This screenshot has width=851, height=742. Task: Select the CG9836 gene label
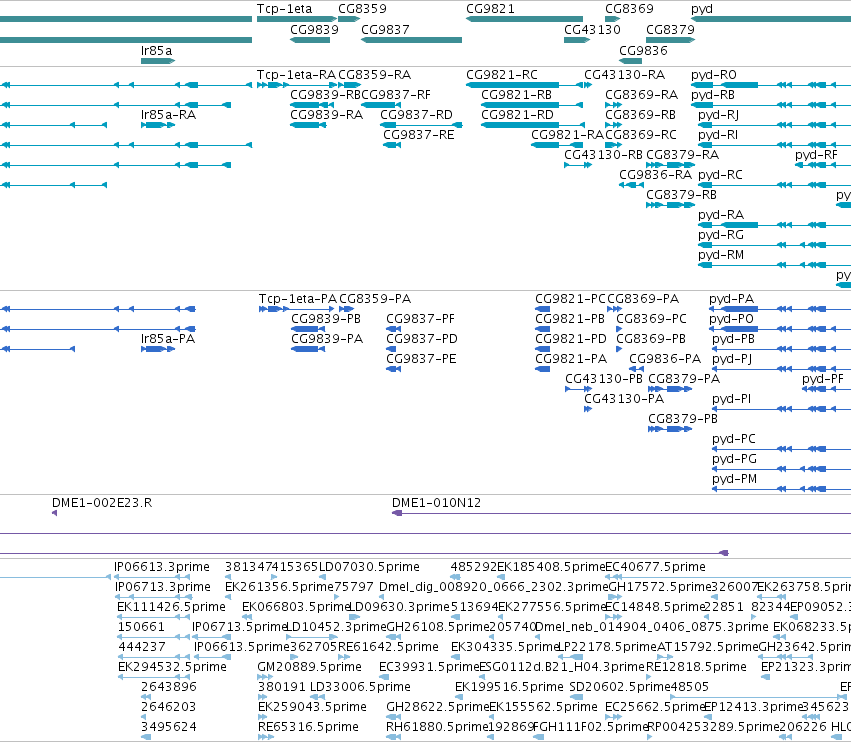coord(643,50)
